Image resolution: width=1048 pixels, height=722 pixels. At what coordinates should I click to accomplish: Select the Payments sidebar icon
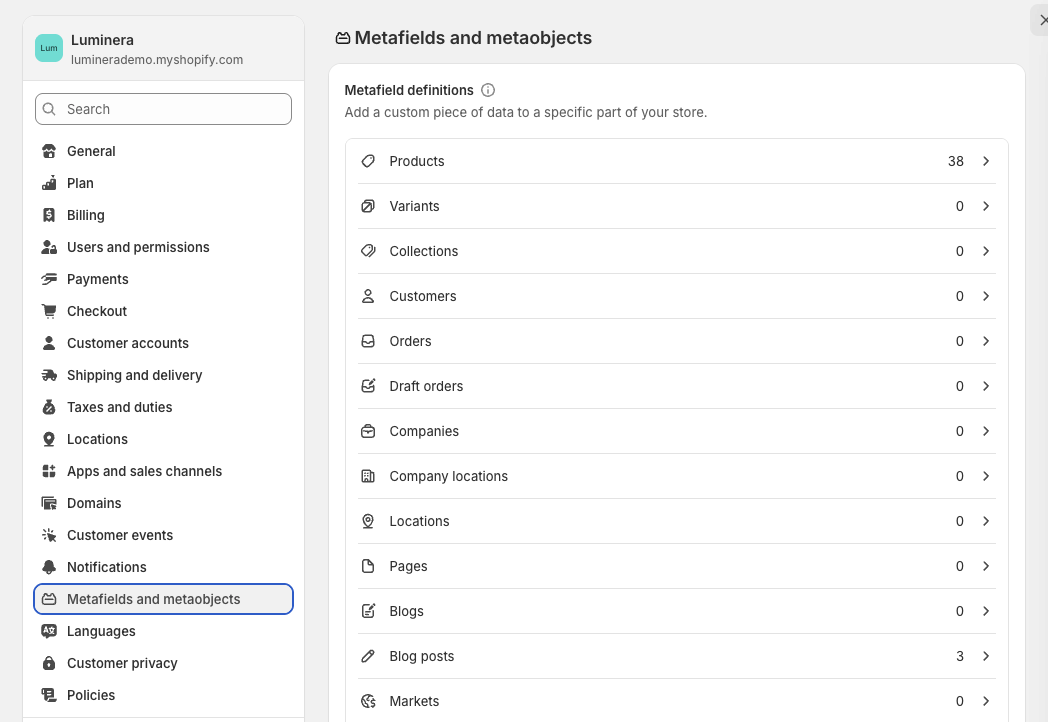coord(47,279)
